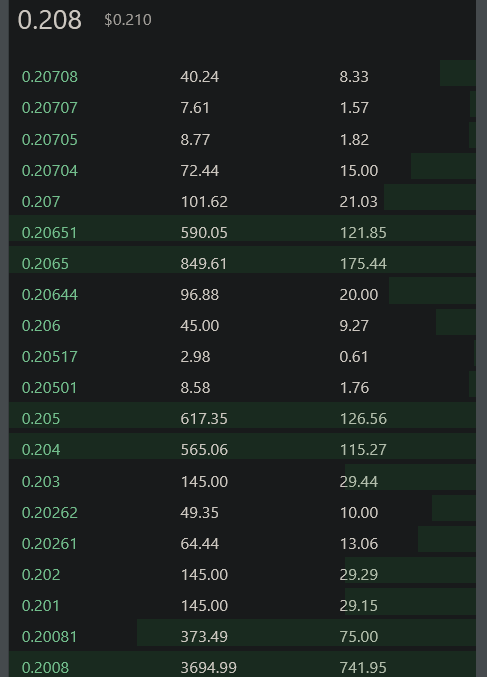Select total 13.06 in 0.20261 row
The image size is (487, 677).
point(359,544)
